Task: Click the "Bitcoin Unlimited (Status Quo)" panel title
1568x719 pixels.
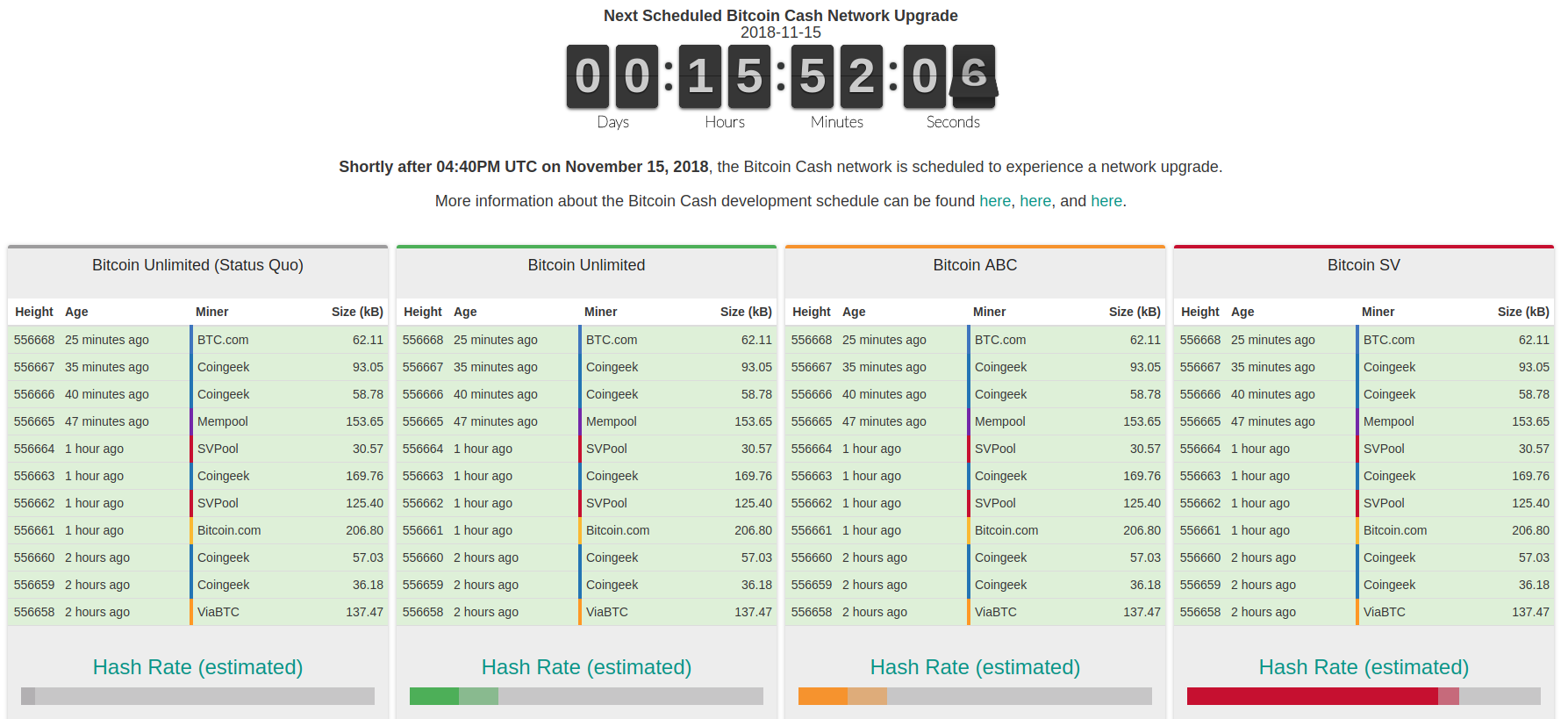Action: [x=197, y=265]
